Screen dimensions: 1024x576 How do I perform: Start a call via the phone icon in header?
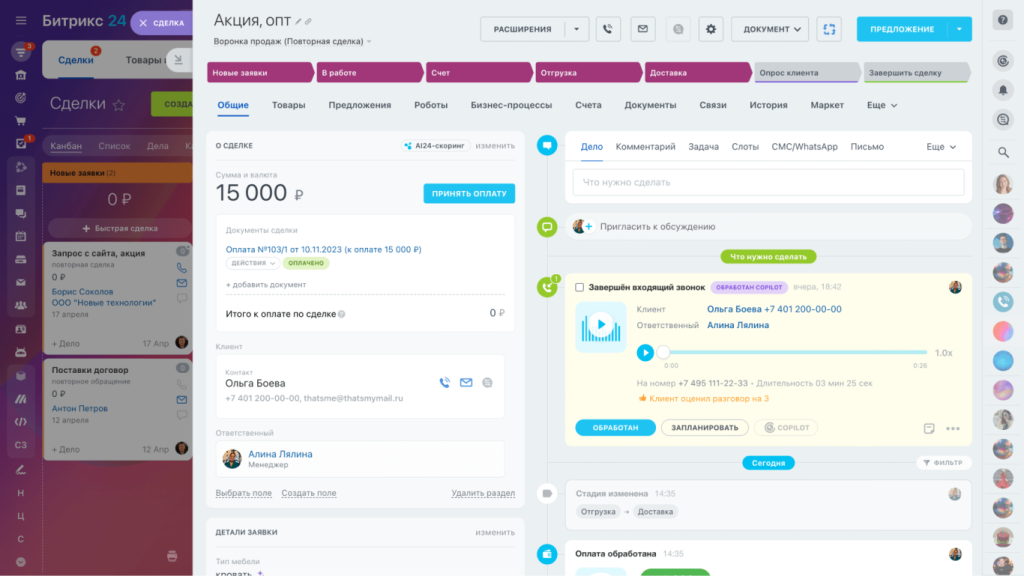click(608, 29)
